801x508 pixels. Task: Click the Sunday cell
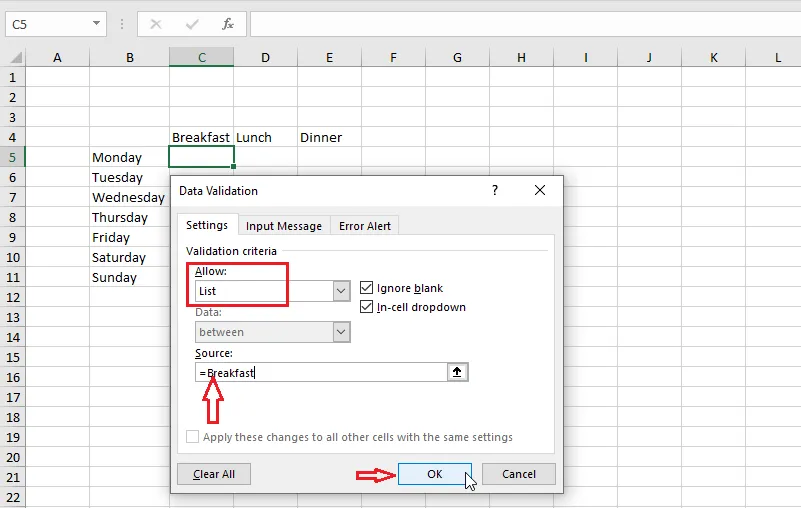[x=130, y=278]
